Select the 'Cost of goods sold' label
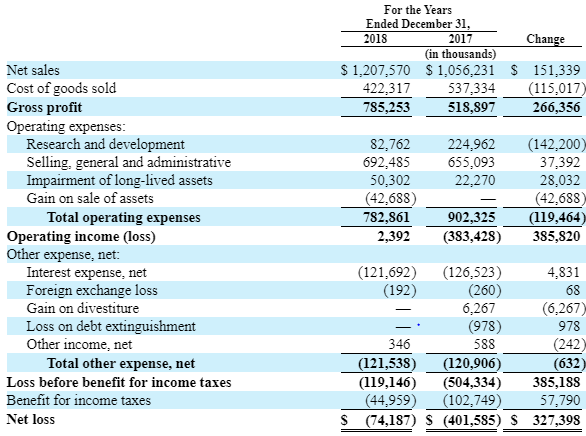Screen dimensions: 586x436 tap(61, 89)
